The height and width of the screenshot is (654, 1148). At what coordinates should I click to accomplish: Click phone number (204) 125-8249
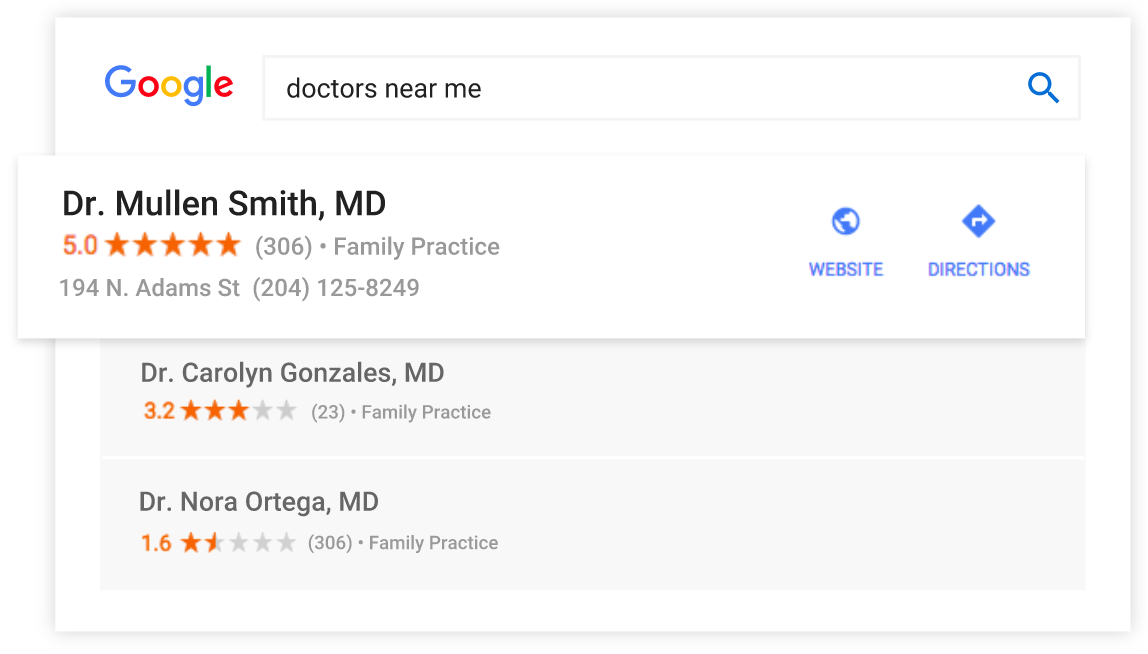(x=336, y=288)
